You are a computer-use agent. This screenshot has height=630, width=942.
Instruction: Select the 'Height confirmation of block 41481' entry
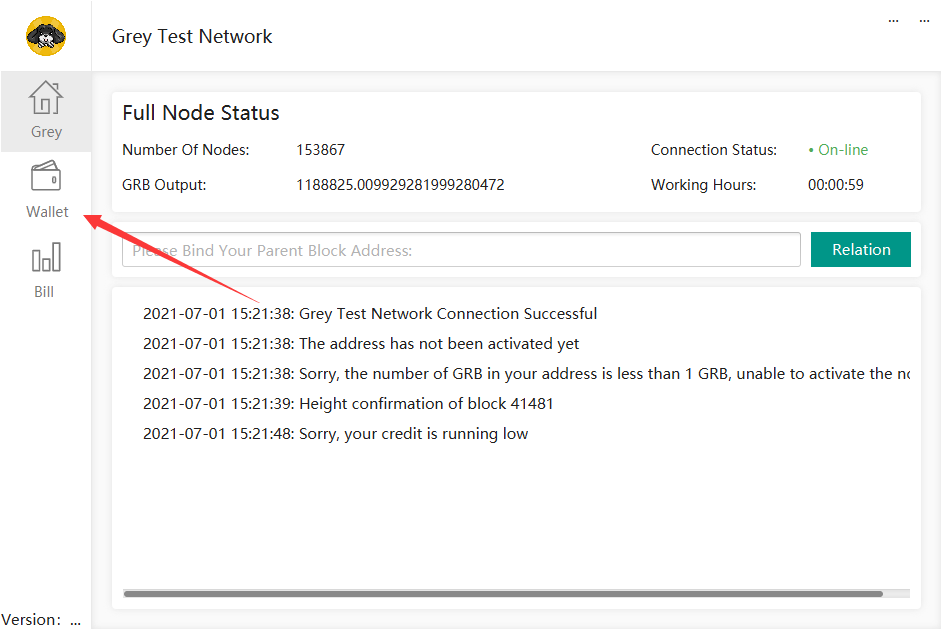point(348,404)
